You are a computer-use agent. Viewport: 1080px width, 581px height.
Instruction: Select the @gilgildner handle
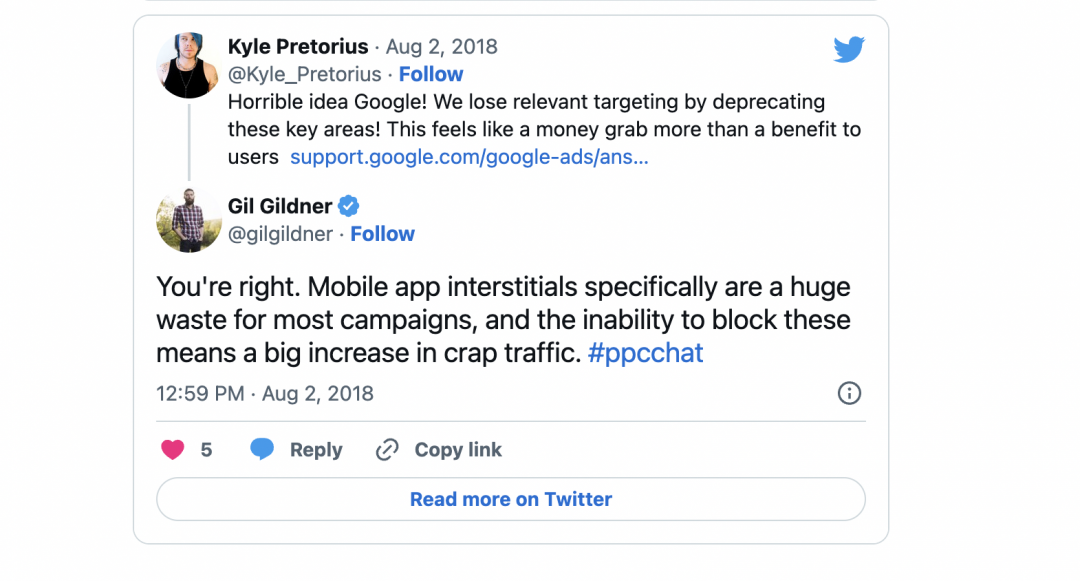281,234
